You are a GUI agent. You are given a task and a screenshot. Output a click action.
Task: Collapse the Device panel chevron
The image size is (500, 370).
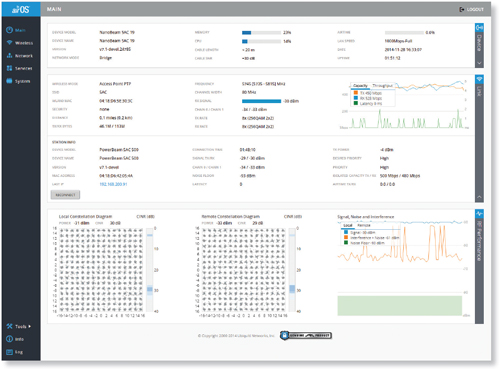479,63
